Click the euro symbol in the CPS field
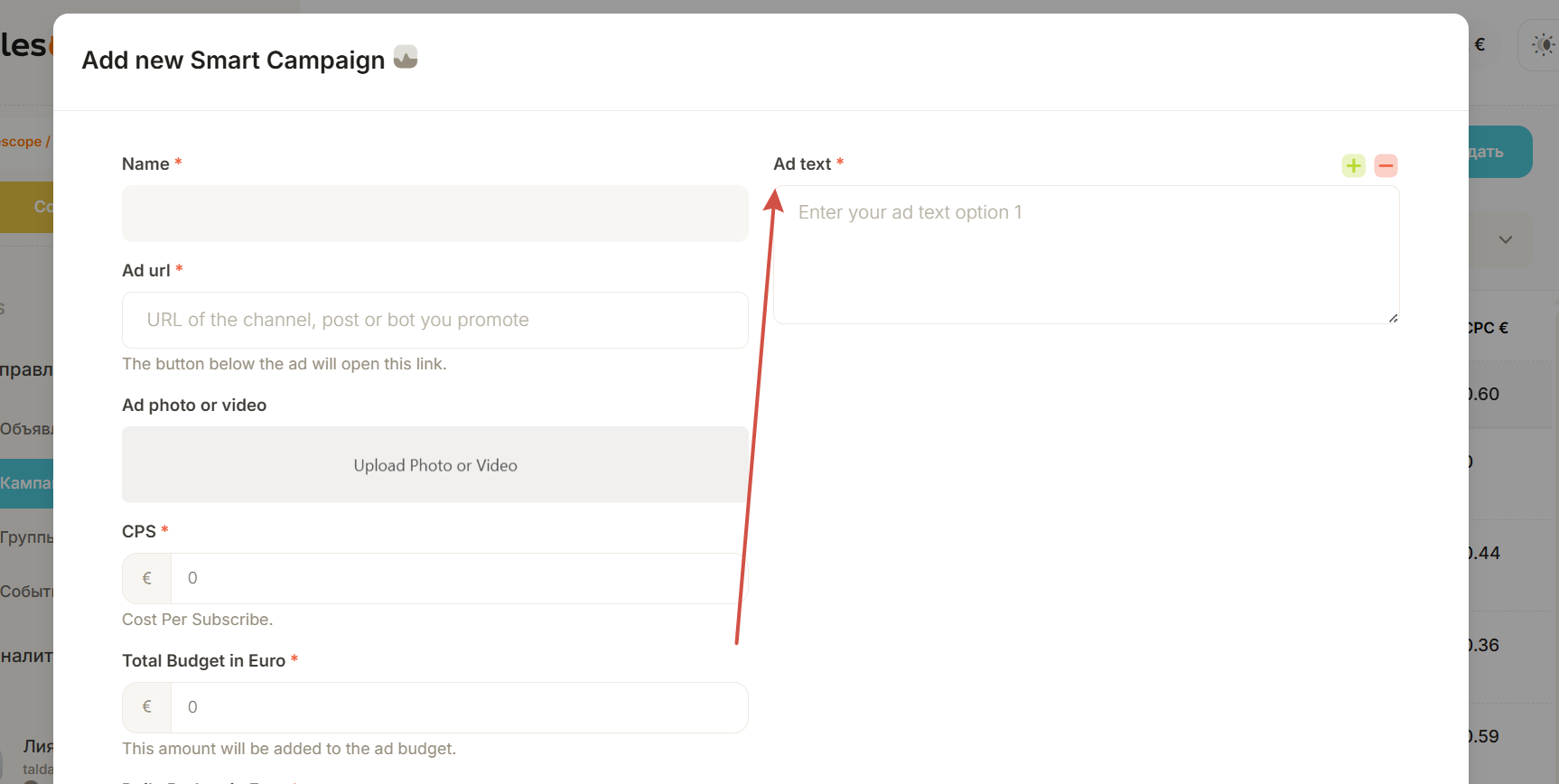The image size is (1559, 784). point(147,578)
